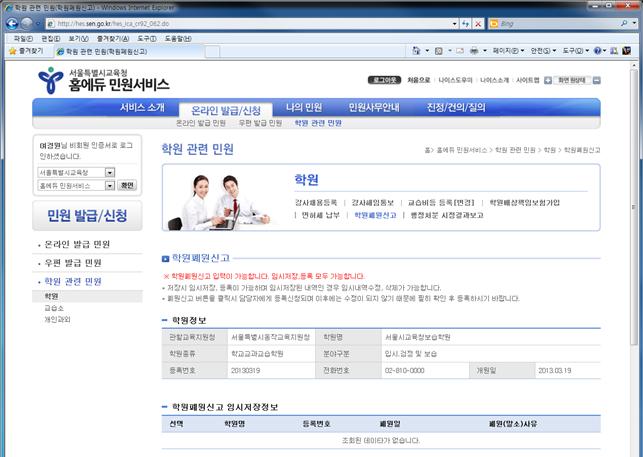Click the 로그아웃 button

tap(384, 79)
